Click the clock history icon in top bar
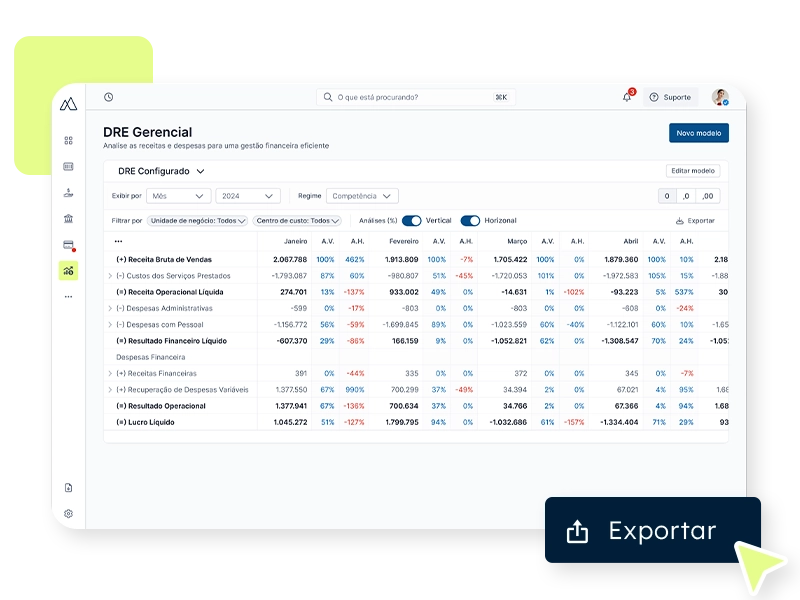The image size is (800, 600). coord(108,97)
